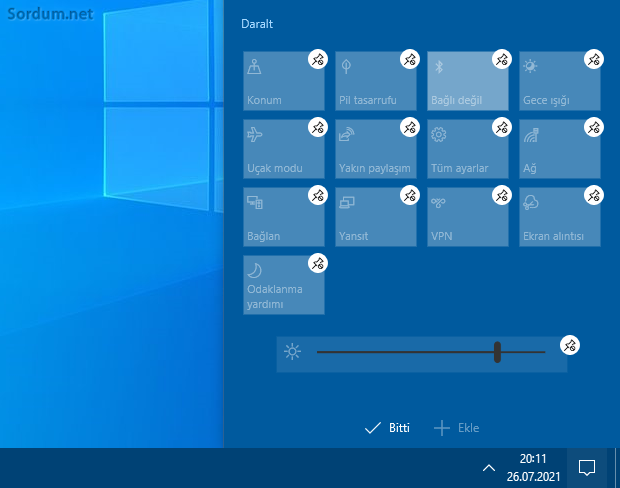The image size is (620, 488).
Task: Click the VPN tile
Action: click(x=468, y=217)
